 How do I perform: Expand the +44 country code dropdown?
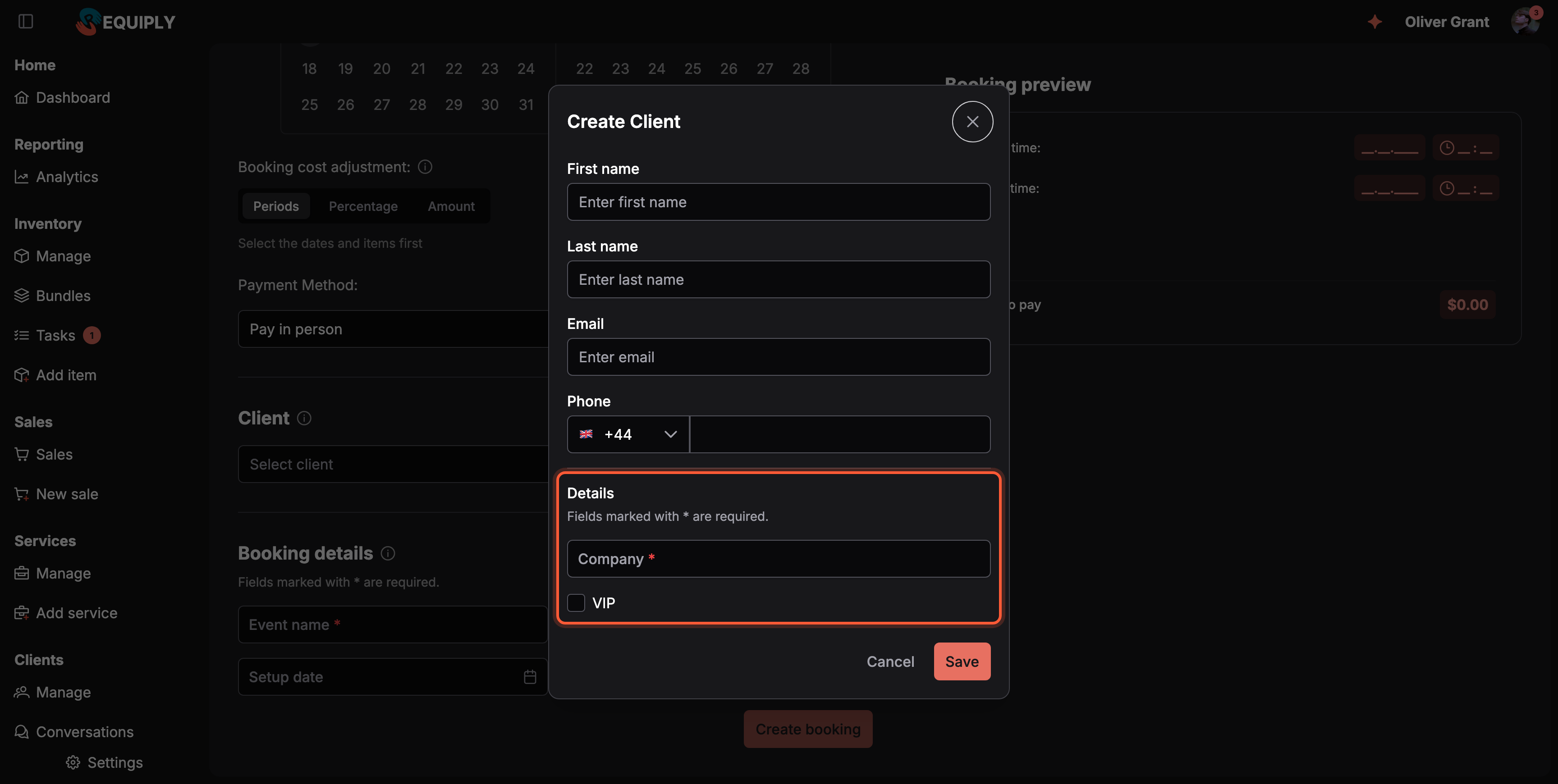point(628,434)
